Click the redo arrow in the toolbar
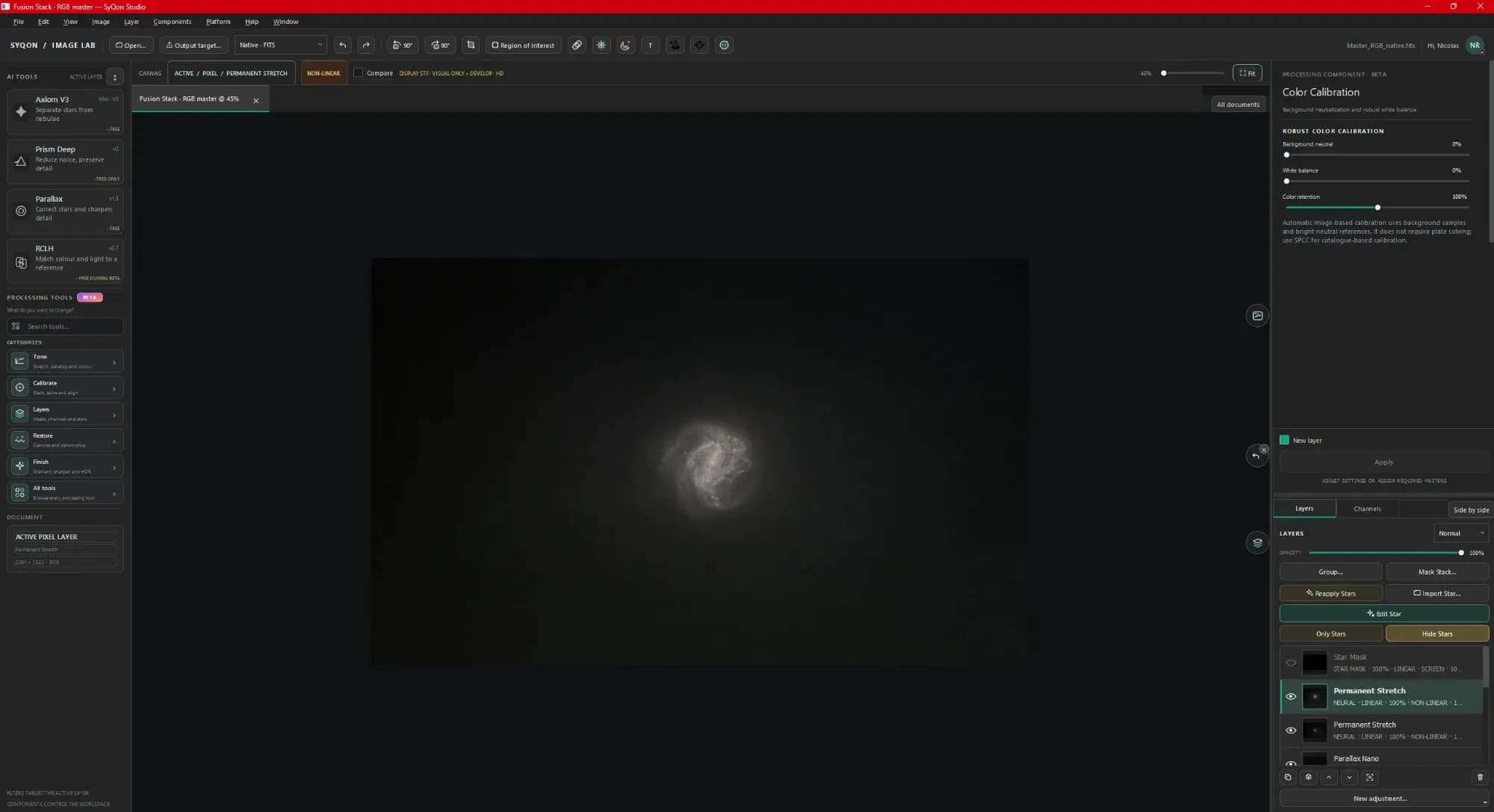This screenshot has width=1494, height=812. (x=366, y=45)
